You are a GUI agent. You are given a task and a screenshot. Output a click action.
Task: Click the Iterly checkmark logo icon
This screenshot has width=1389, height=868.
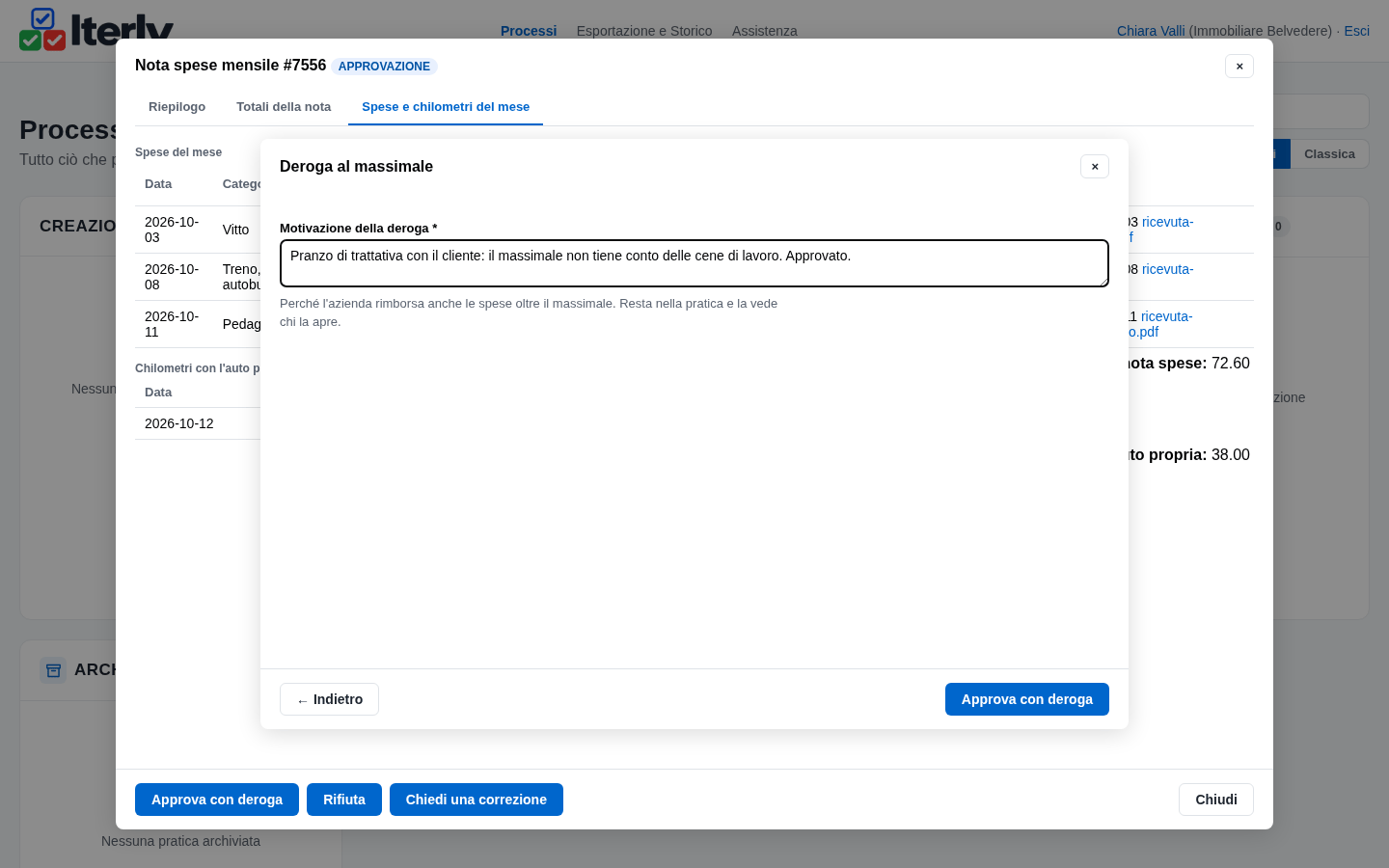click(x=42, y=29)
